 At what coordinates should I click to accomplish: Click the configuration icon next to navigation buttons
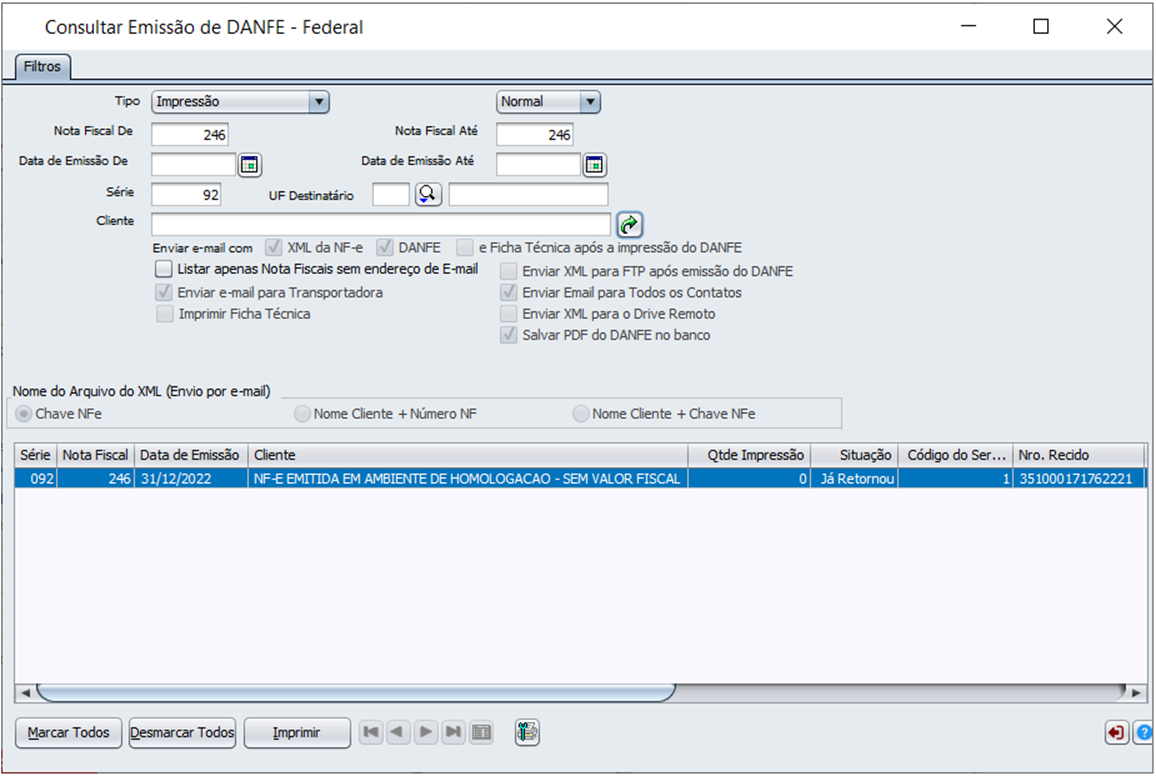pyautogui.click(x=527, y=733)
